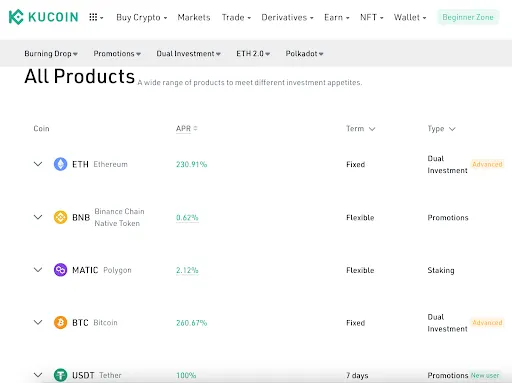Click the Beginner Zone button
The image size is (512, 383).
click(468, 17)
